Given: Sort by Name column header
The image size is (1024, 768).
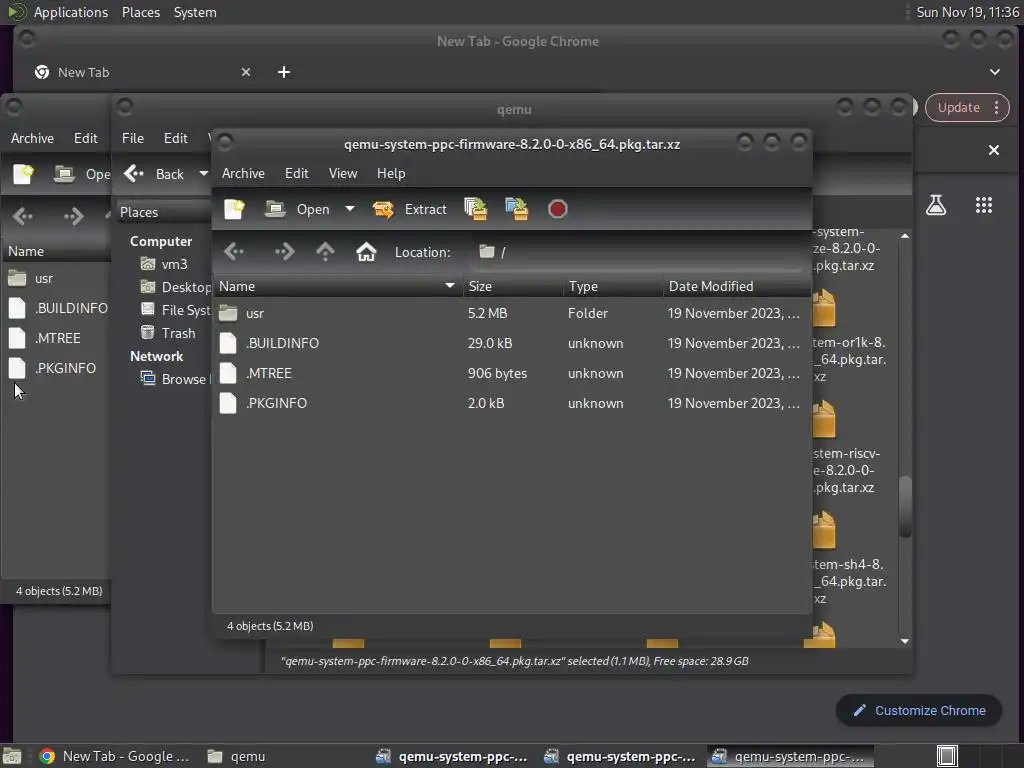Looking at the screenshot, I should (x=338, y=286).
